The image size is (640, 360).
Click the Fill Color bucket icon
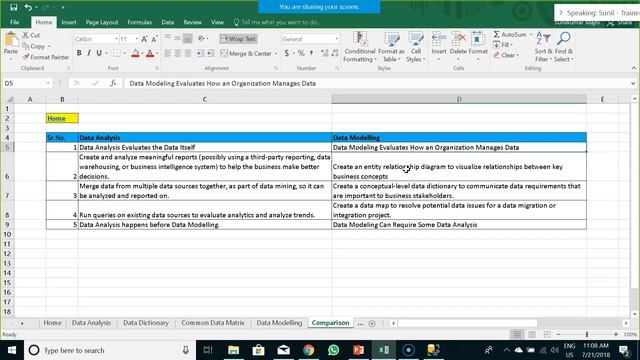[135, 53]
